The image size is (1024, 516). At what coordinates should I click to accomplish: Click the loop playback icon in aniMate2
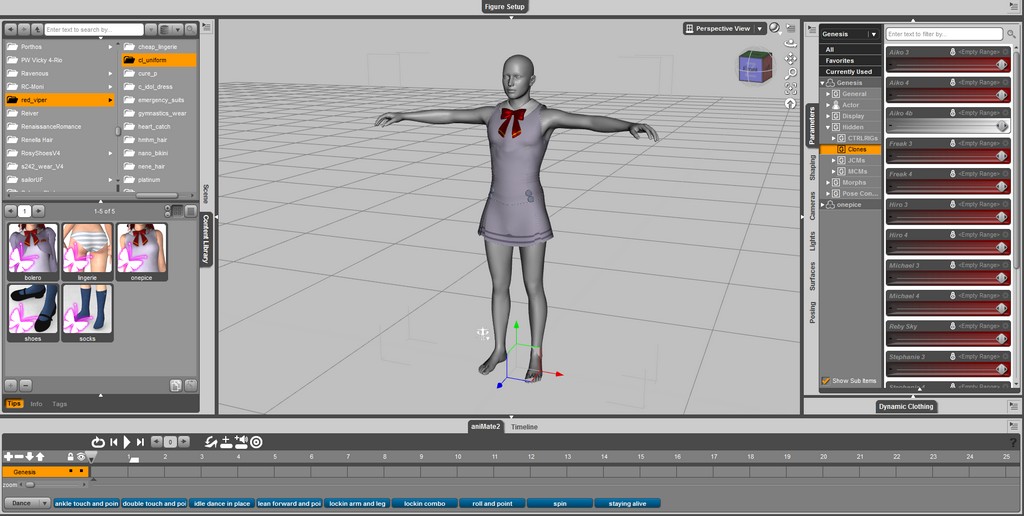pos(98,442)
